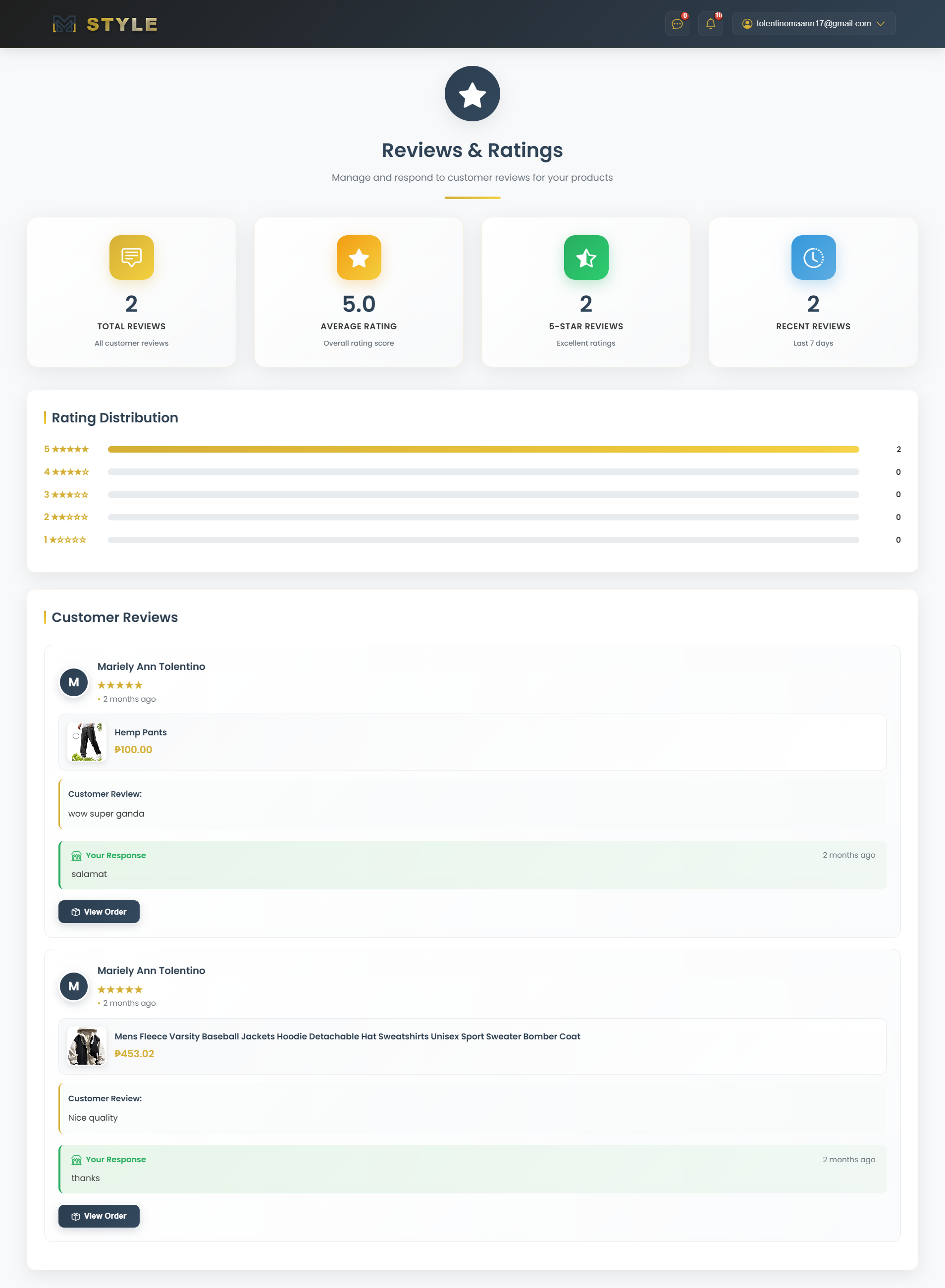Open the Mens Fleece Varsity Baseball Jackets title
This screenshot has height=1288, width=945.
pyautogui.click(x=347, y=1036)
